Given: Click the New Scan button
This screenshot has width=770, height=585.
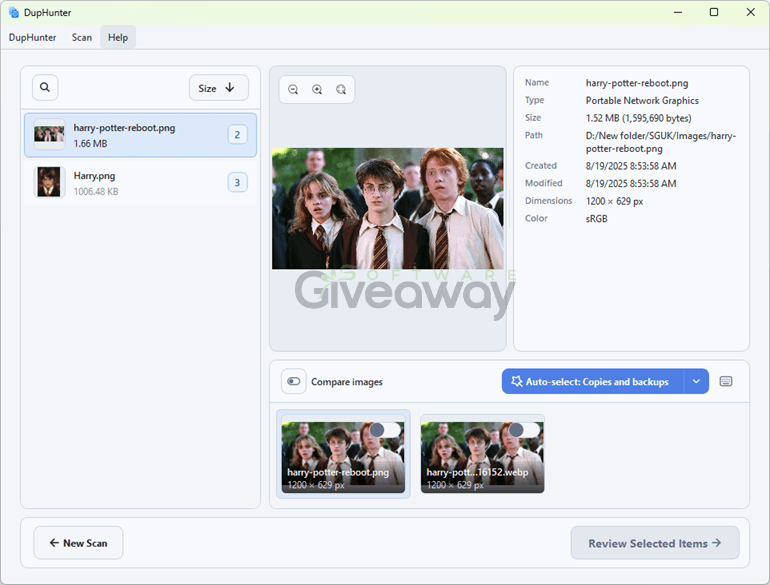Looking at the screenshot, I should click(78, 543).
